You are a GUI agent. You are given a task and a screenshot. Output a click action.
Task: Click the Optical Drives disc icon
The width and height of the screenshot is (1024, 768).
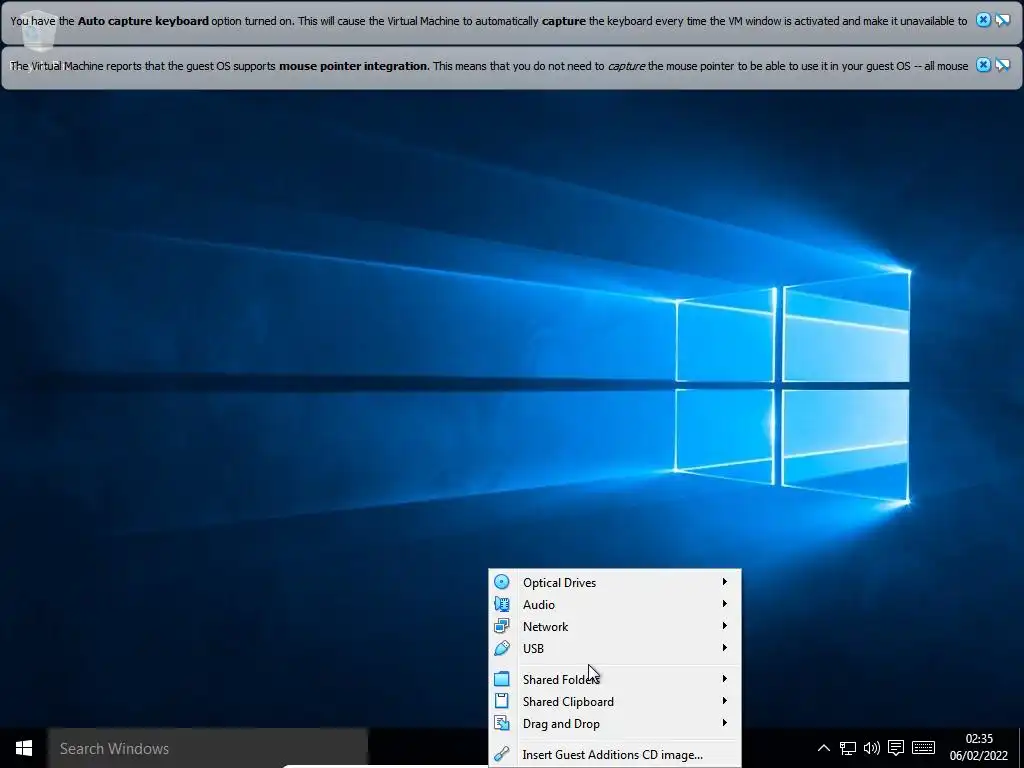(502, 582)
